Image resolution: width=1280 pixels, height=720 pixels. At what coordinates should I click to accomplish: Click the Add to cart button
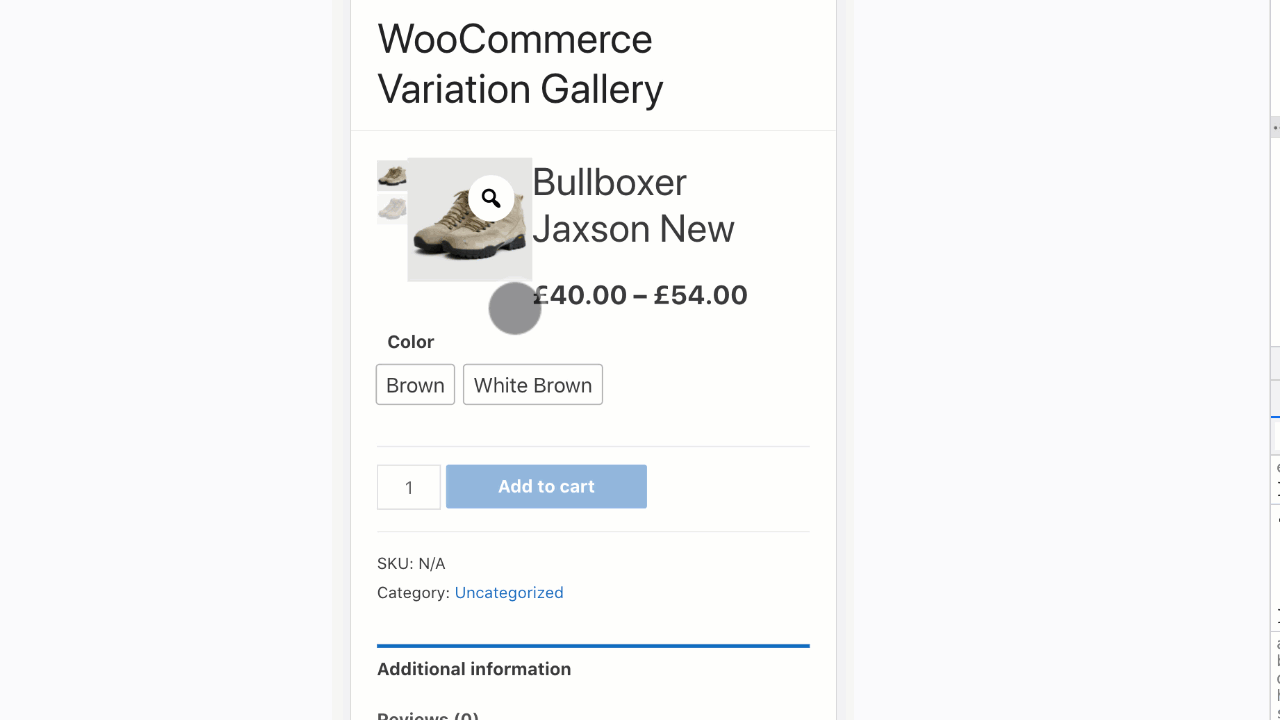pos(546,486)
